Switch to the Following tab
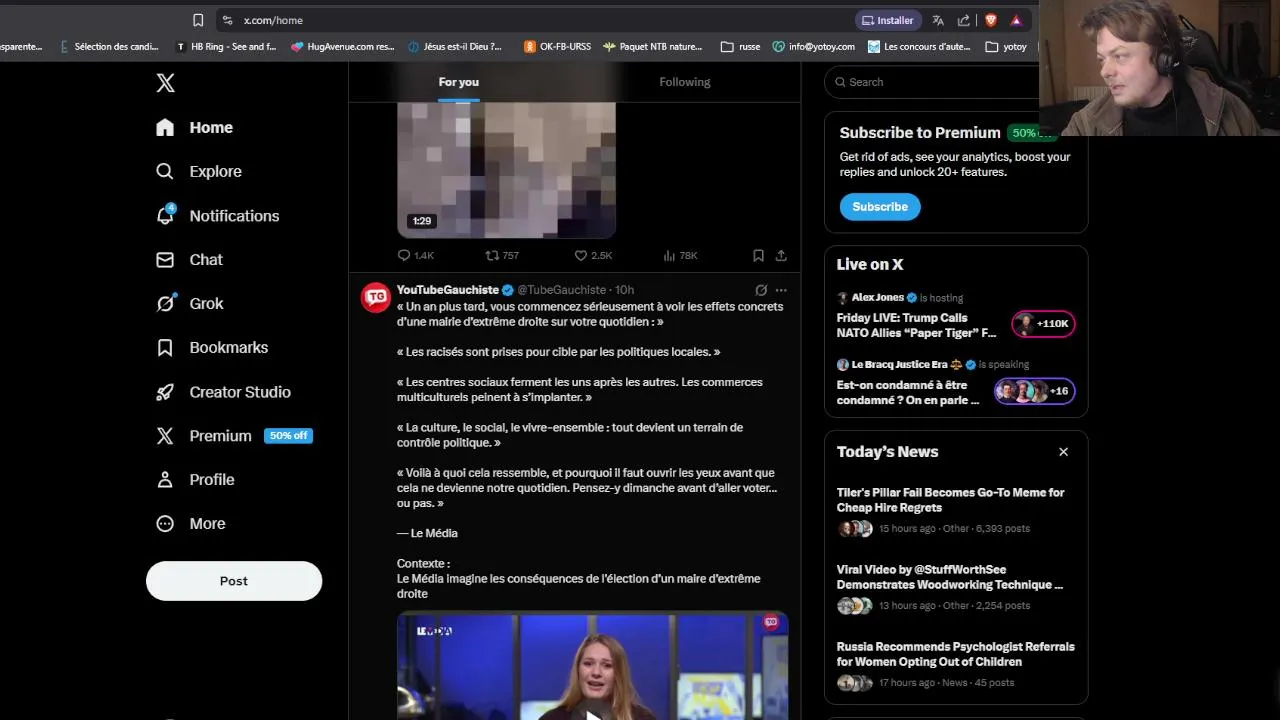1280x720 pixels. coord(685,82)
